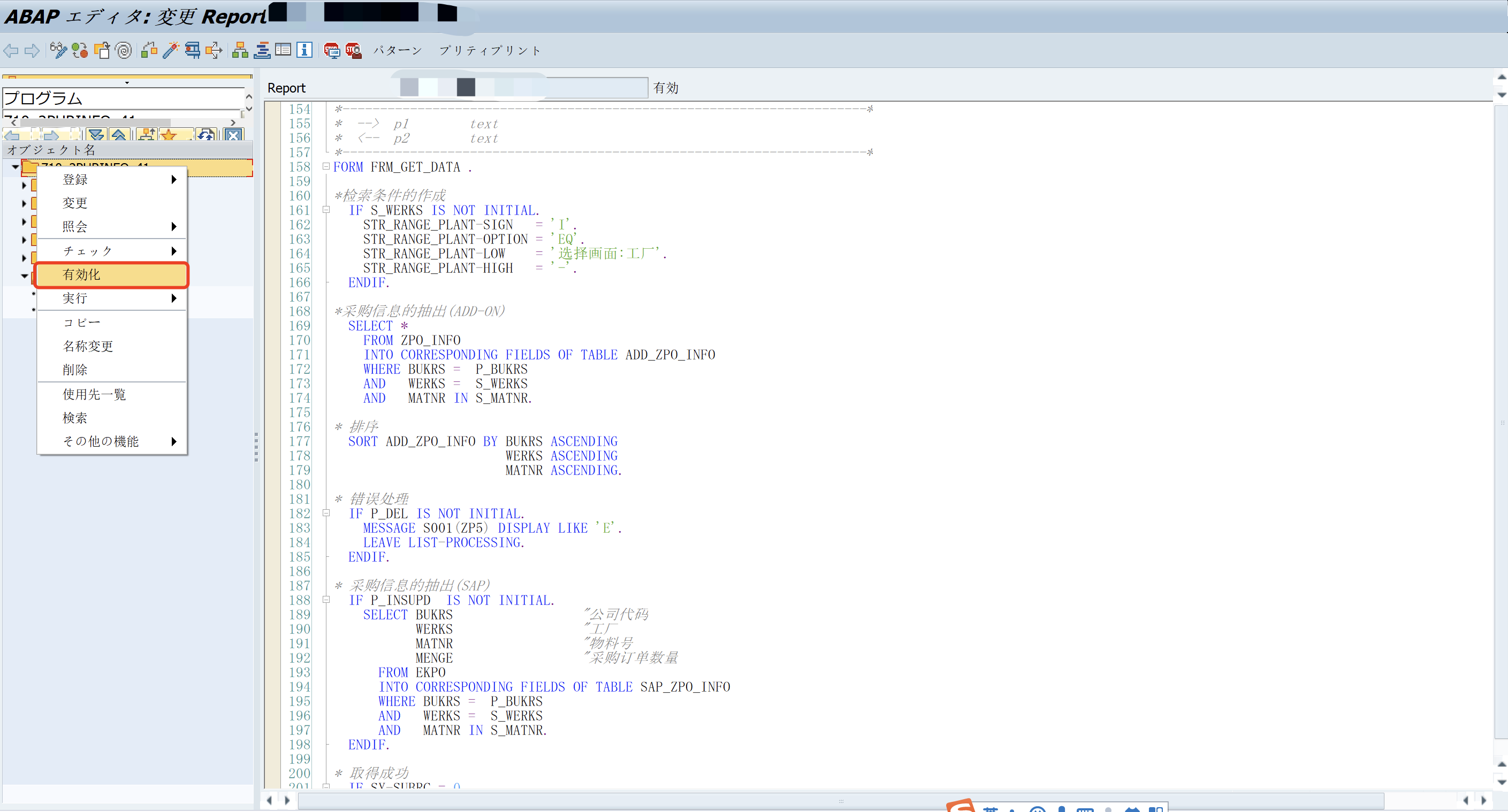The height and width of the screenshot is (812, 1508).
Task: Click the hierarchy display icon in the main toolbar
Action: click(x=240, y=50)
